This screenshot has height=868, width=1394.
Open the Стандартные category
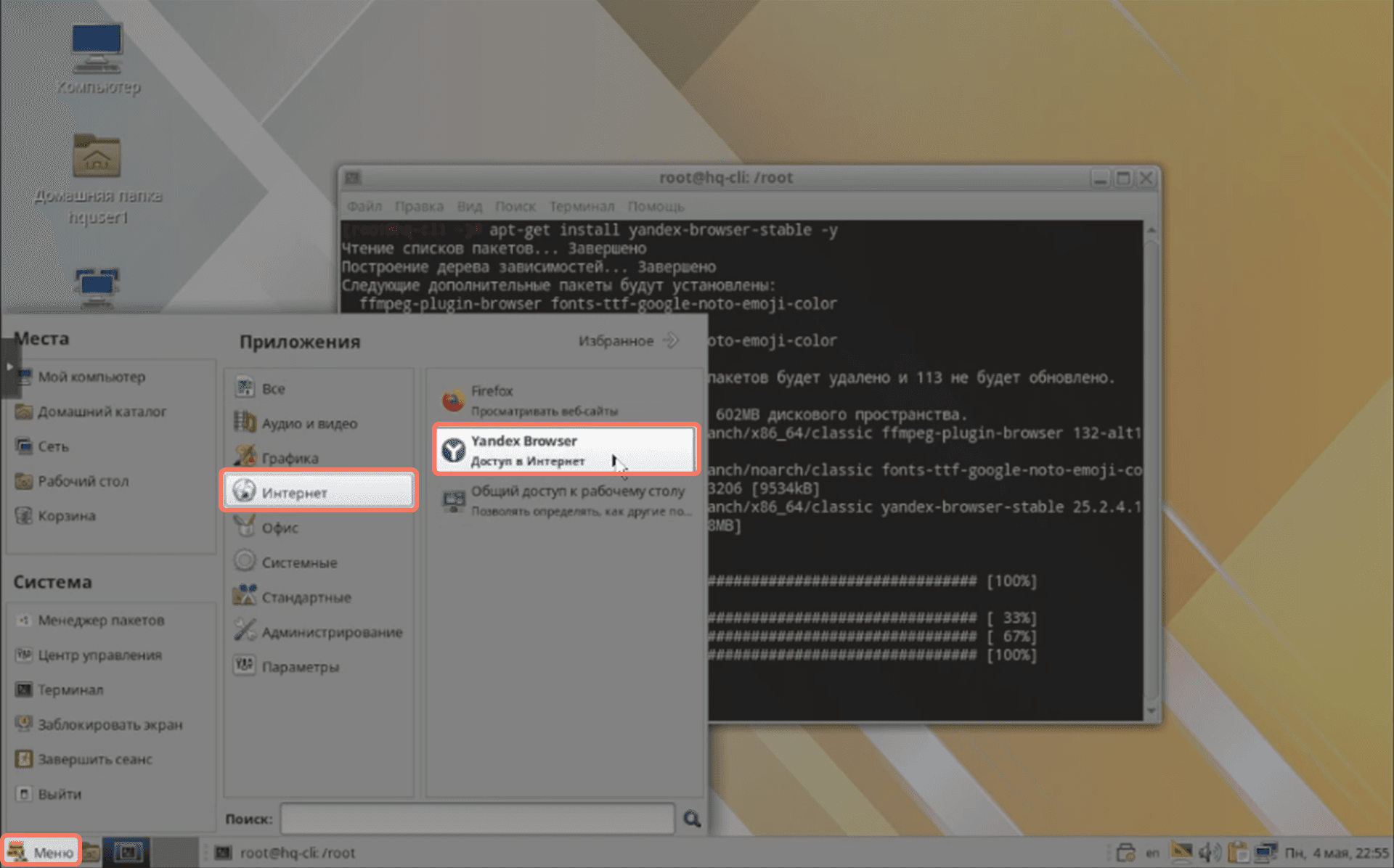[x=319, y=597]
